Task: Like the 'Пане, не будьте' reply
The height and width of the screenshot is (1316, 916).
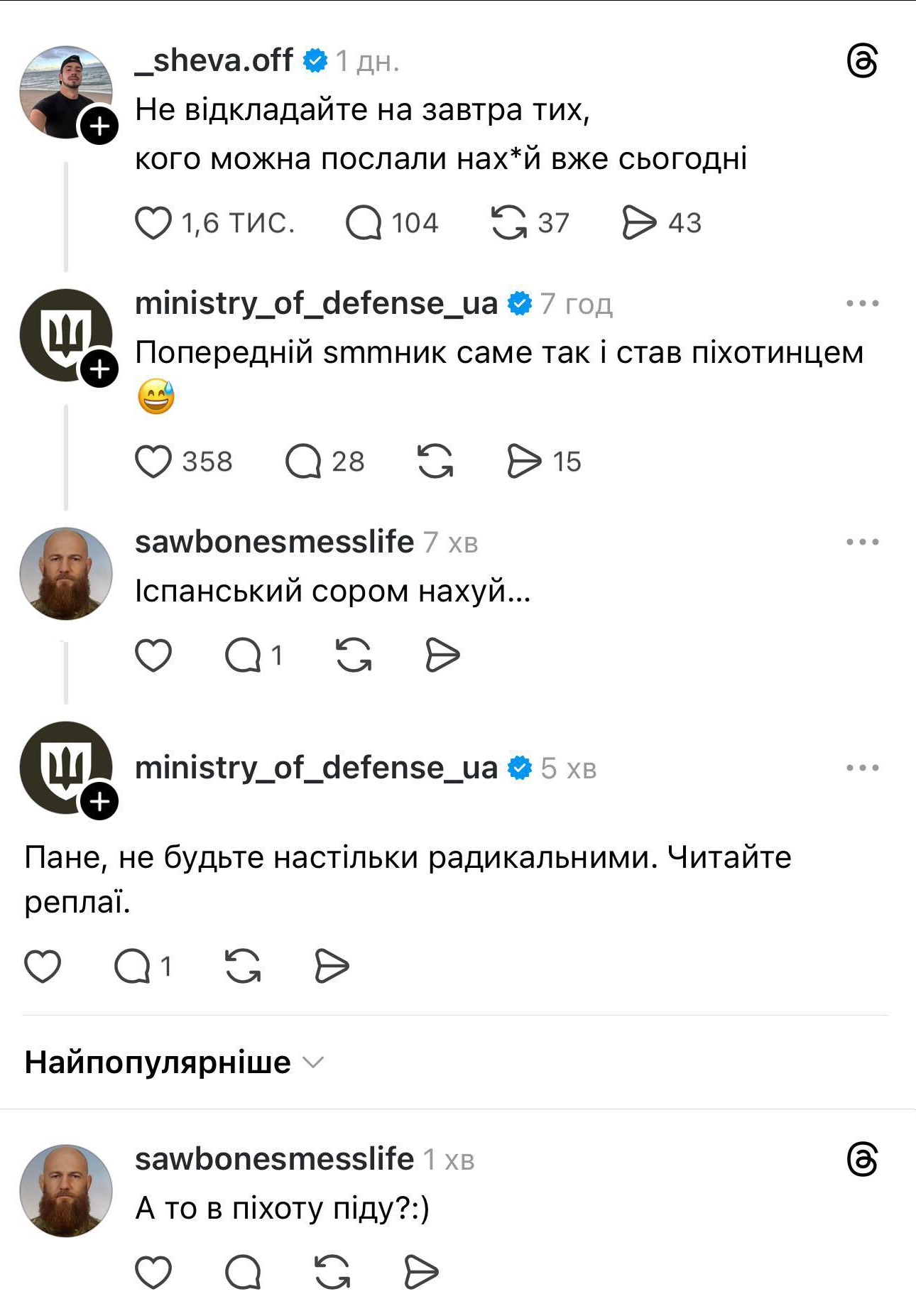Action: point(43,967)
